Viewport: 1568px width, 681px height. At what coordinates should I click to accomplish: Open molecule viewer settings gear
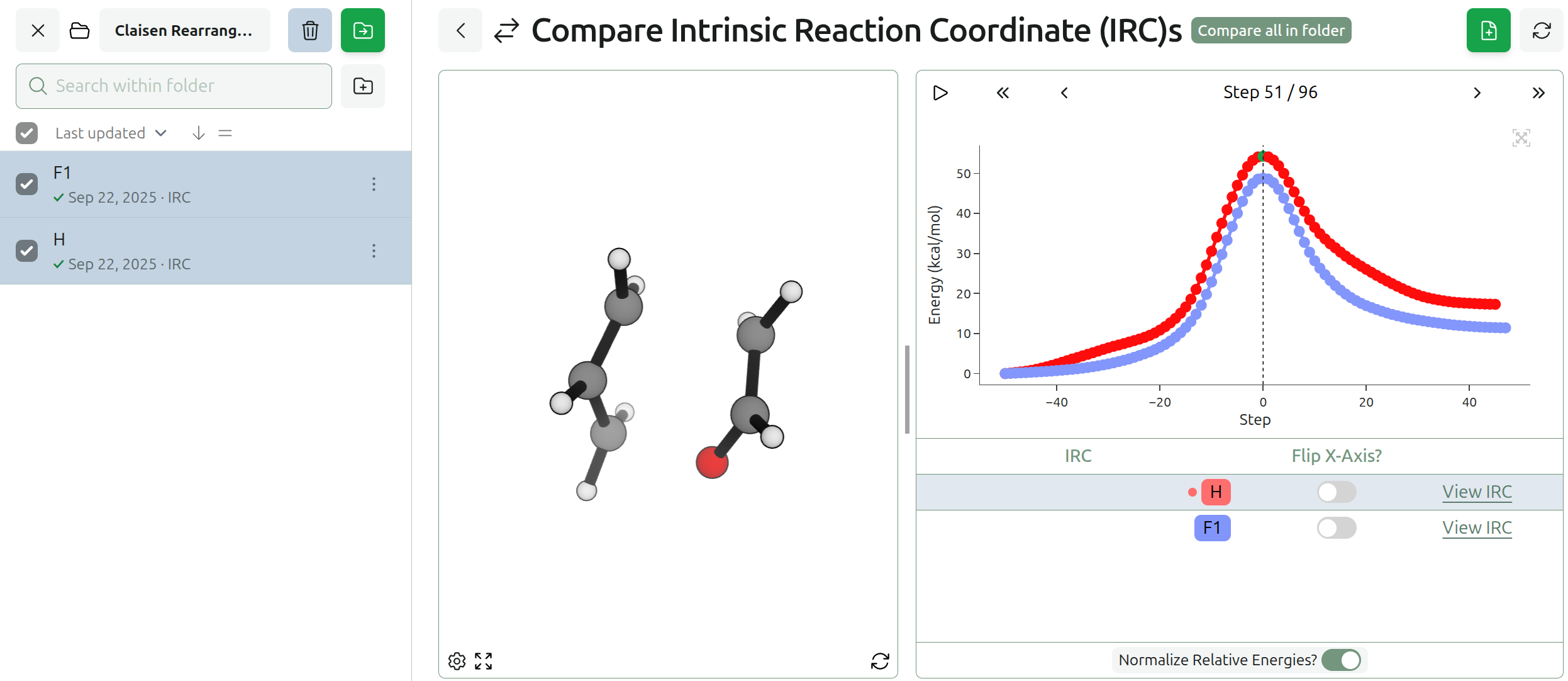click(457, 661)
